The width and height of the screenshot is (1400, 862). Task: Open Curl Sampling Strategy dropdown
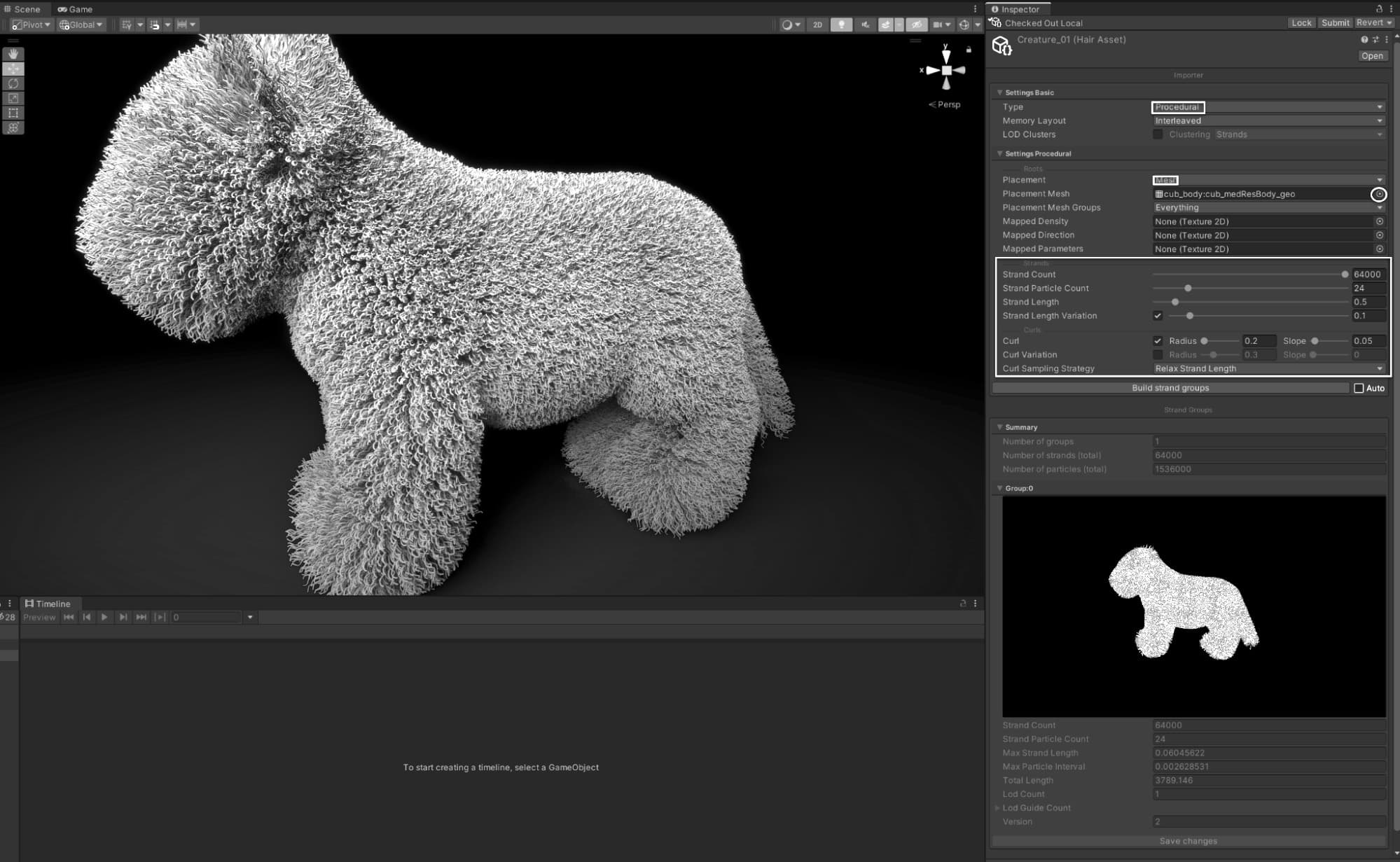(x=1268, y=368)
